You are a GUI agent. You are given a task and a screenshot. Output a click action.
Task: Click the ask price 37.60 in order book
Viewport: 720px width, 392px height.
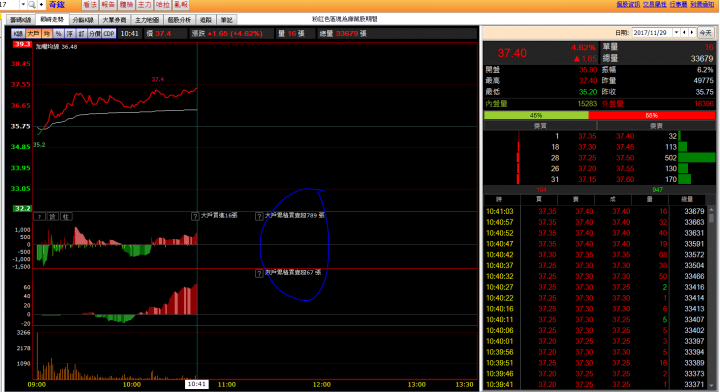625,179
